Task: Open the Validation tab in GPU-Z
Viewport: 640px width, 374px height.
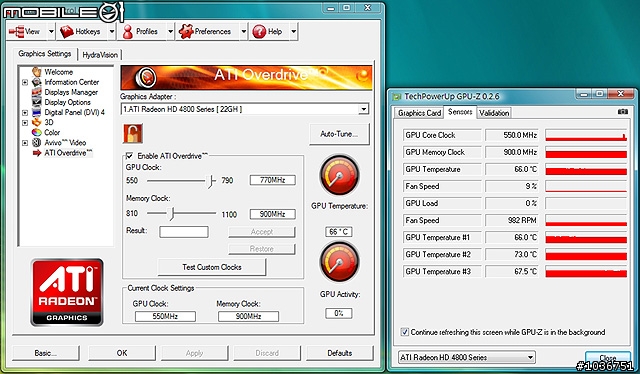Action: pyautogui.click(x=494, y=113)
